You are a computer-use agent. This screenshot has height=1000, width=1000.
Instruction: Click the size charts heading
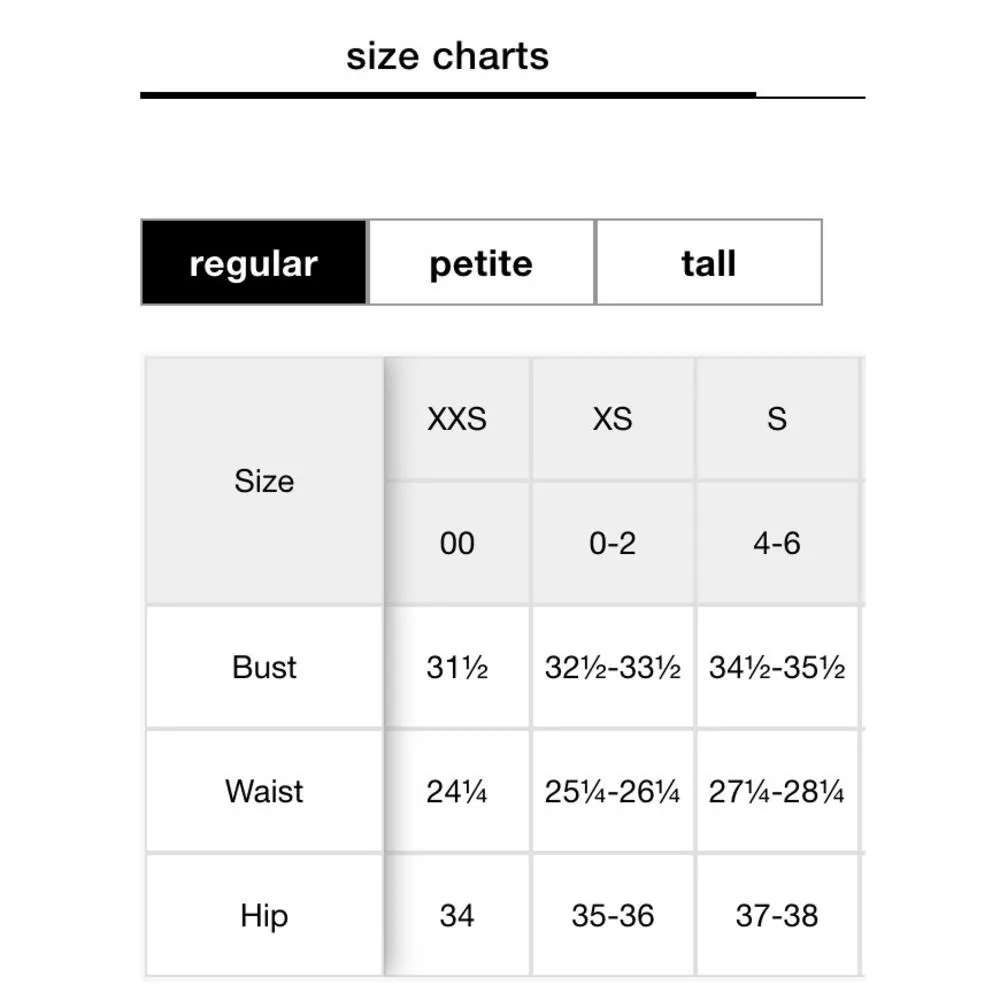(447, 56)
